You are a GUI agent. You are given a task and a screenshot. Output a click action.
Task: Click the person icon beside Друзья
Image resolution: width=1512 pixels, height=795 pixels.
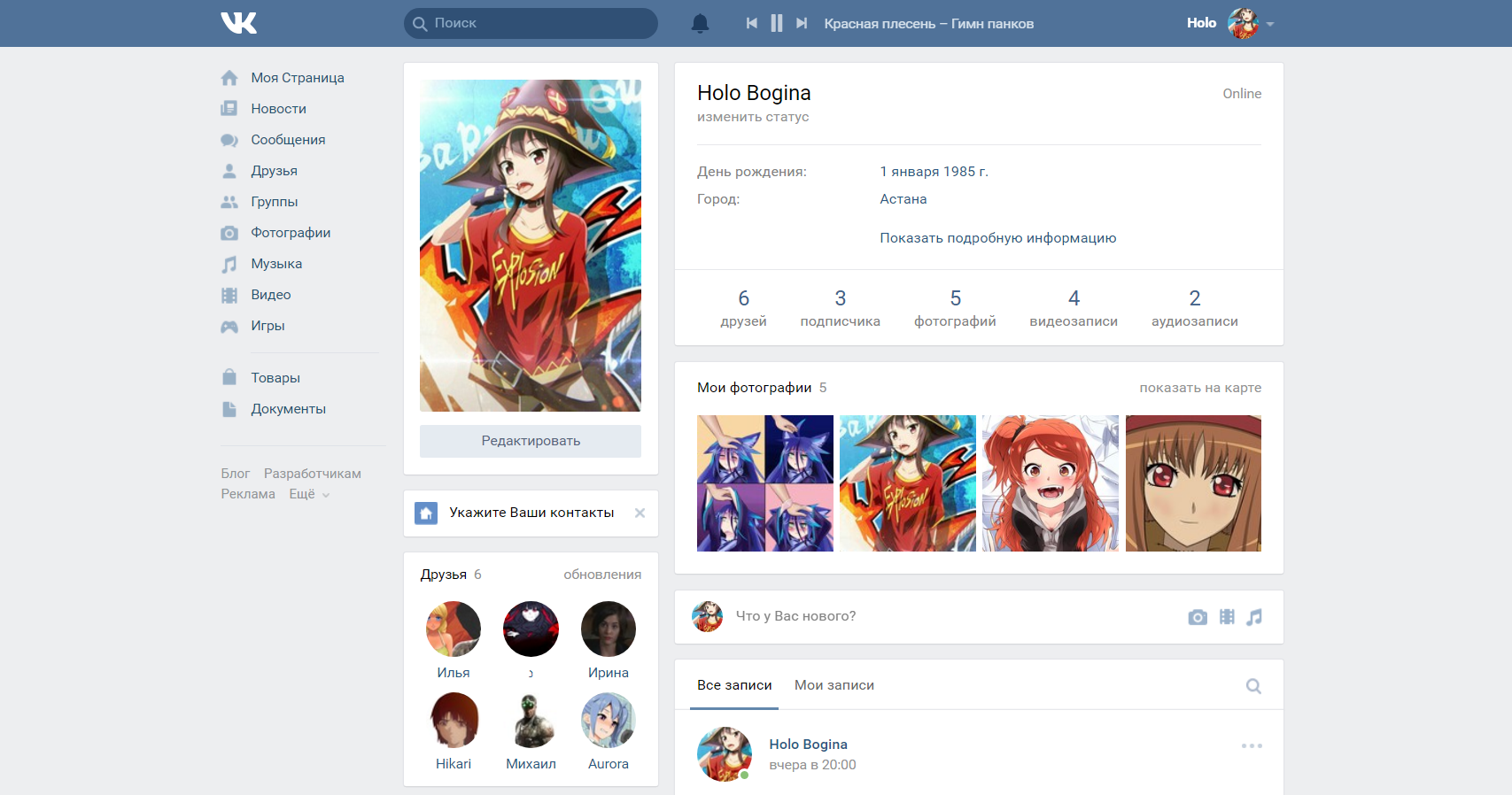[x=229, y=171]
